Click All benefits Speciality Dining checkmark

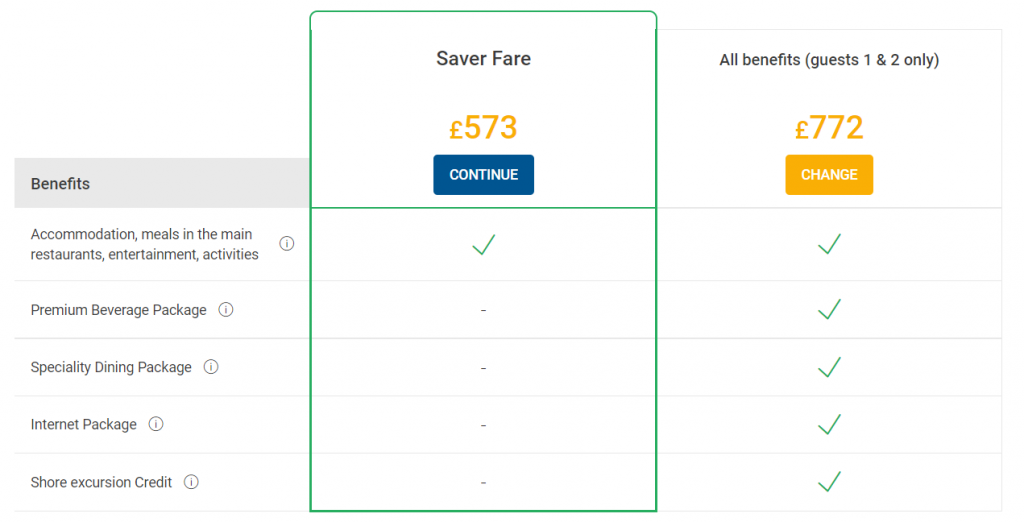click(829, 367)
